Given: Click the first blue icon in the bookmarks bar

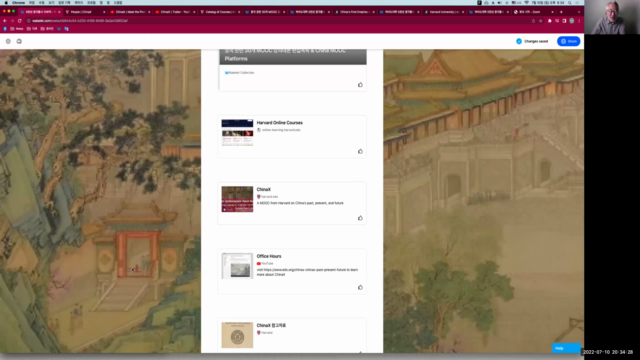Looking at the screenshot, I should click(5, 29).
